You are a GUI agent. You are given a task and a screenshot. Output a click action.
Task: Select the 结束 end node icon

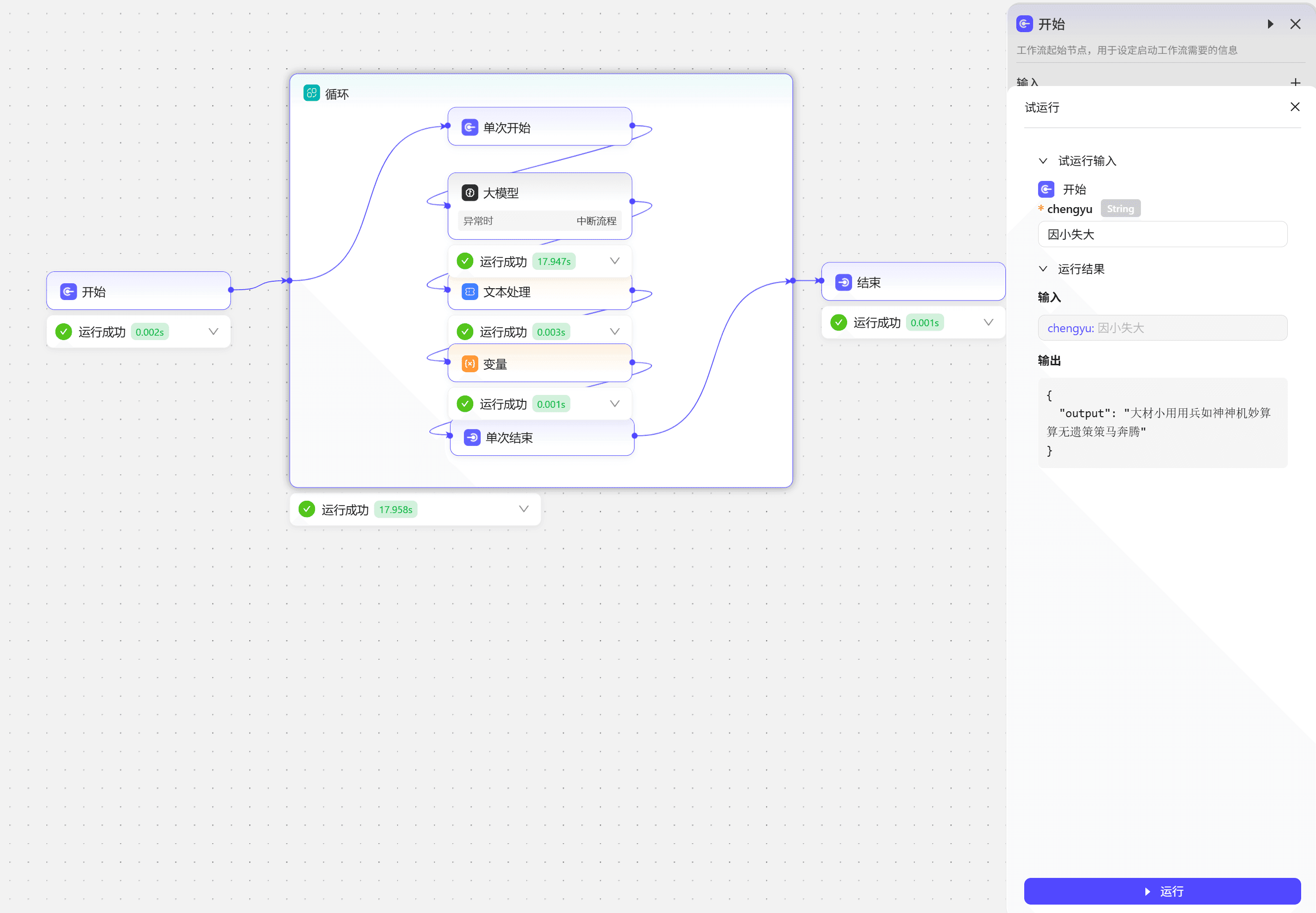(x=843, y=282)
